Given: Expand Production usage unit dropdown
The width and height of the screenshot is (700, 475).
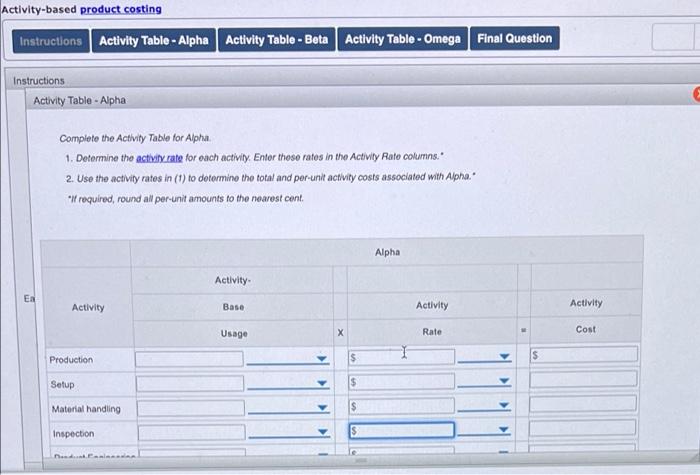Looking at the screenshot, I should 288,358.
